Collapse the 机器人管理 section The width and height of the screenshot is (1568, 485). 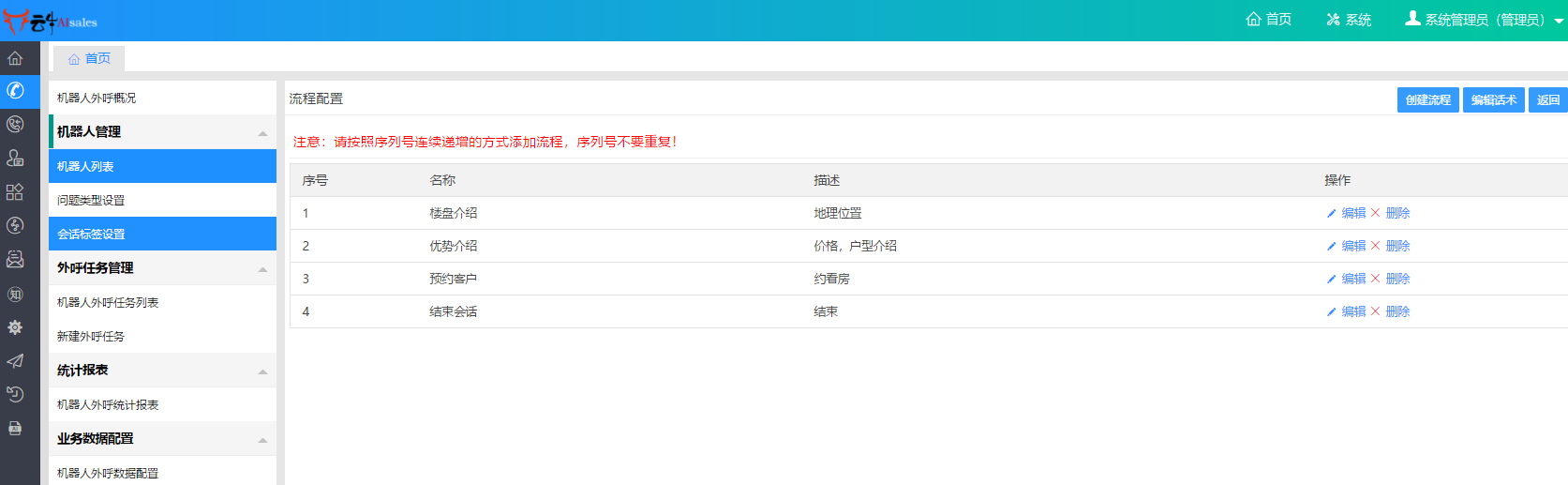[262, 133]
